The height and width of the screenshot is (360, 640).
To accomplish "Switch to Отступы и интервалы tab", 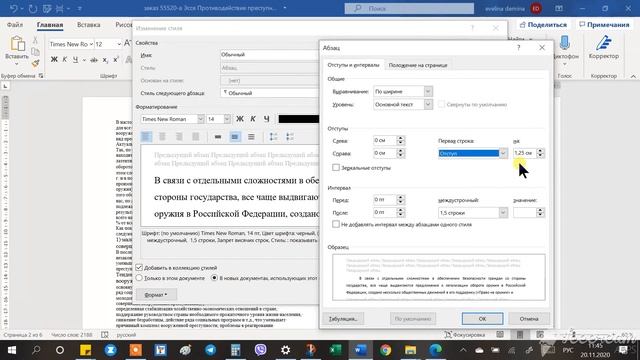I will [x=353, y=65].
